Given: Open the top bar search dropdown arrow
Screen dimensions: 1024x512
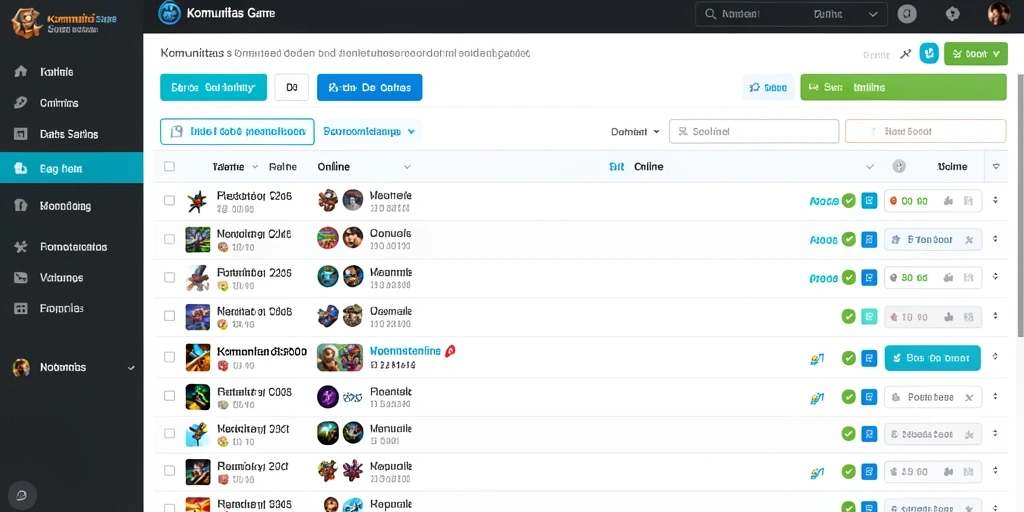Looking at the screenshot, I should pyautogui.click(x=873, y=14).
